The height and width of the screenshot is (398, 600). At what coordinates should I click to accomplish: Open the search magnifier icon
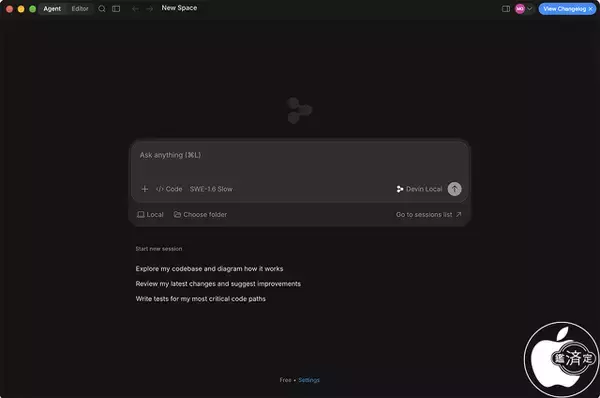(x=102, y=8)
